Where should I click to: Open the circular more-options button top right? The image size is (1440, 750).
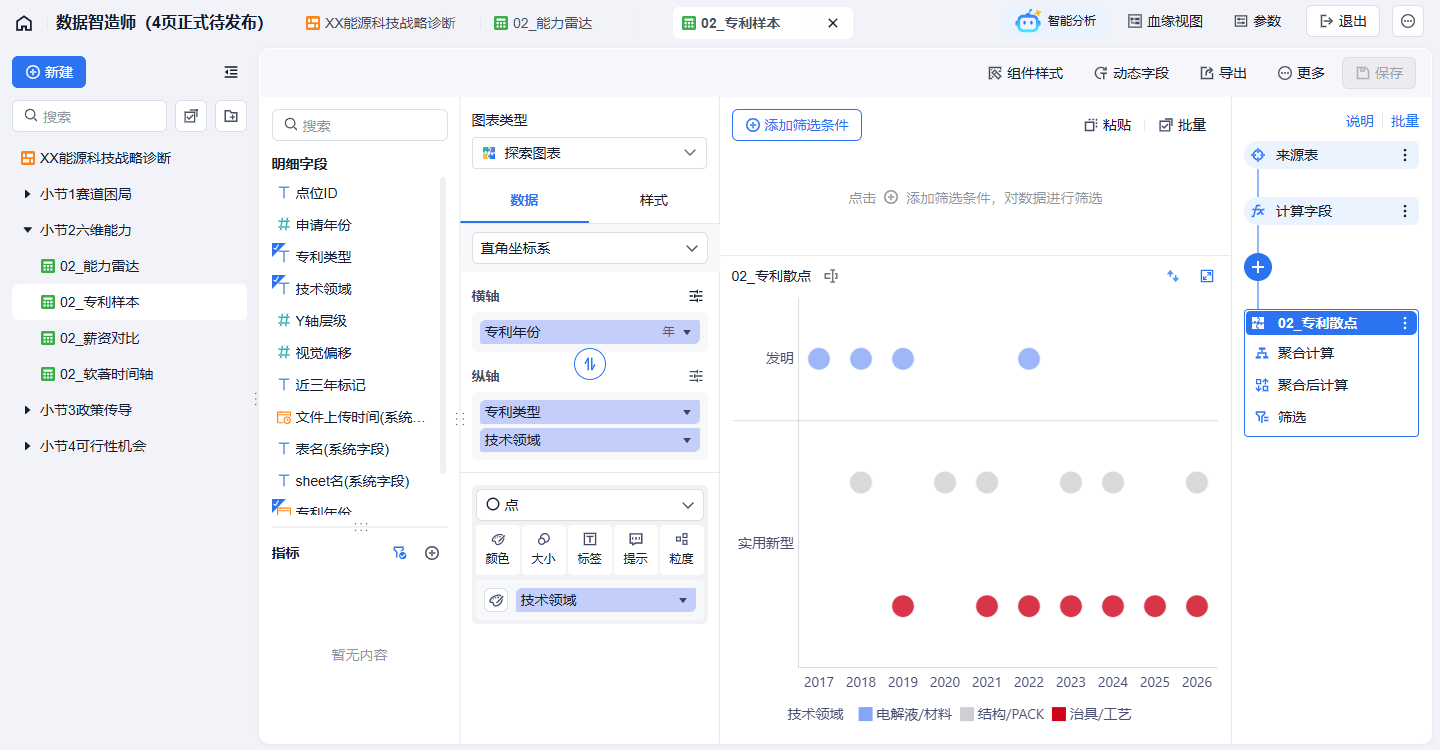pos(1408,21)
